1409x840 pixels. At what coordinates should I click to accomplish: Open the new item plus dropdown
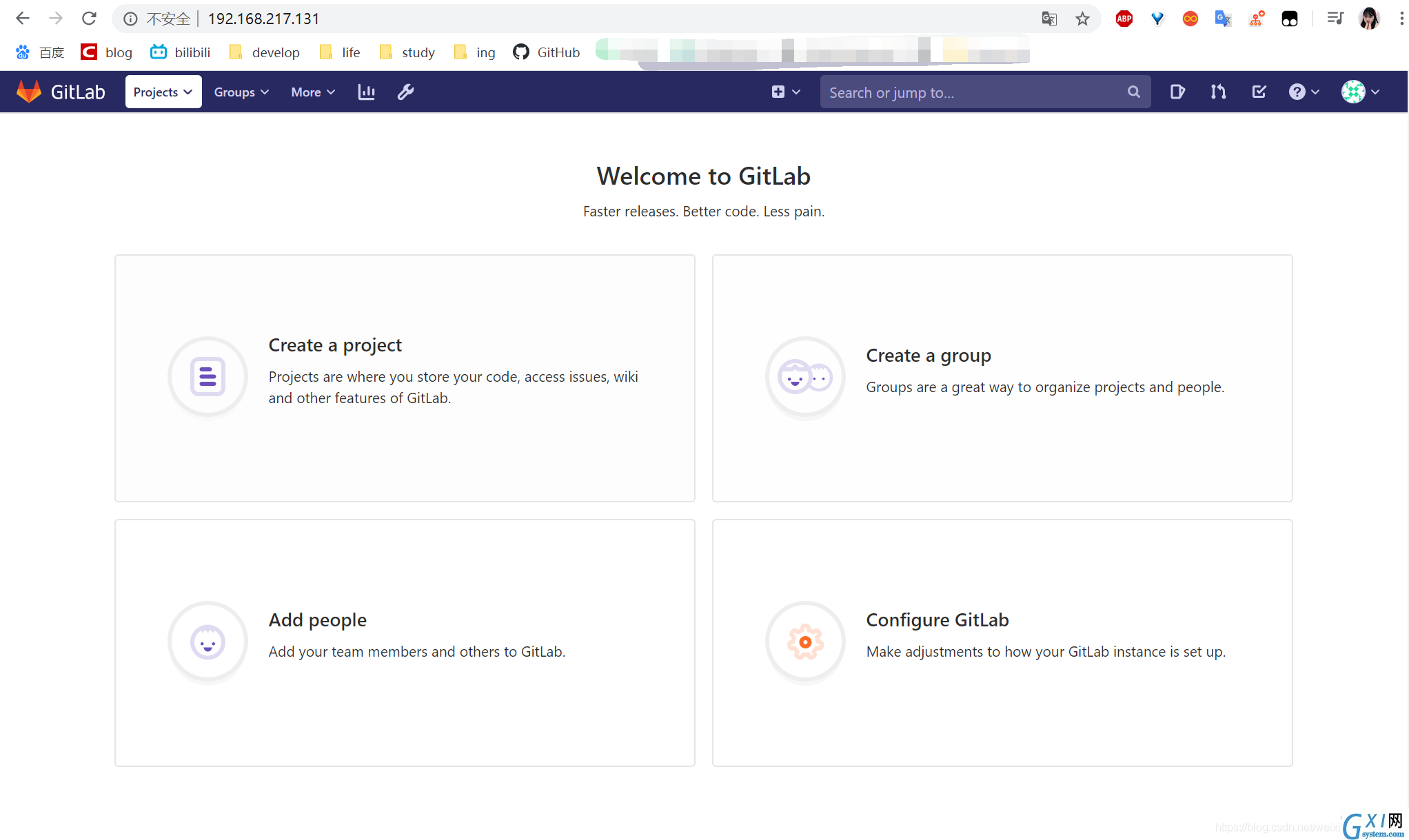(x=786, y=92)
